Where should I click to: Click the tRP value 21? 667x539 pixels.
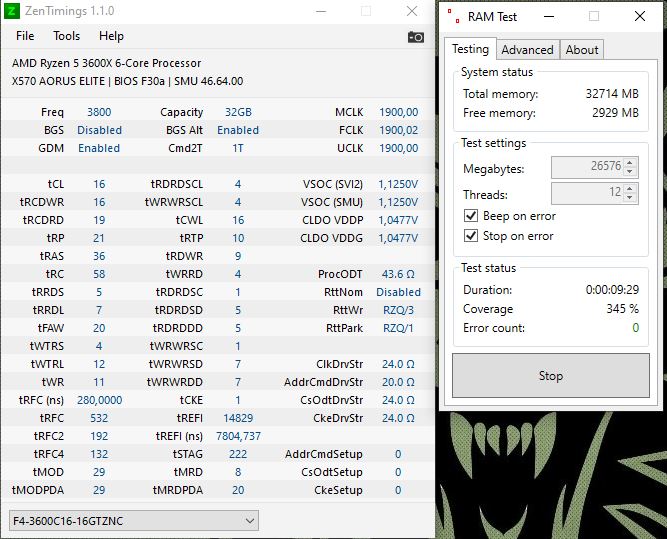click(99, 238)
